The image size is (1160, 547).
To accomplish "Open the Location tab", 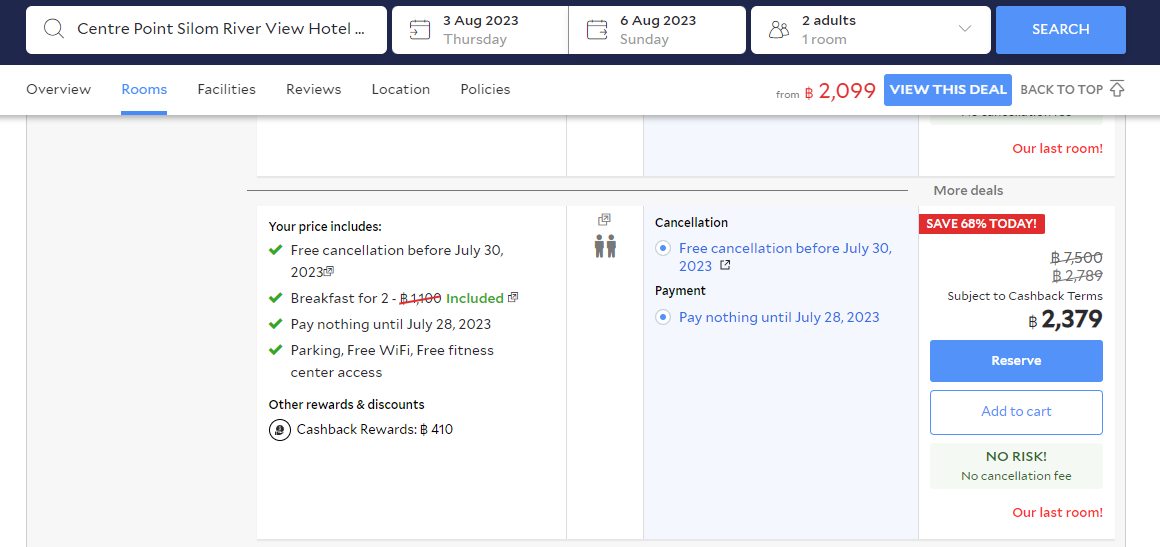I will click(x=401, y=90).
